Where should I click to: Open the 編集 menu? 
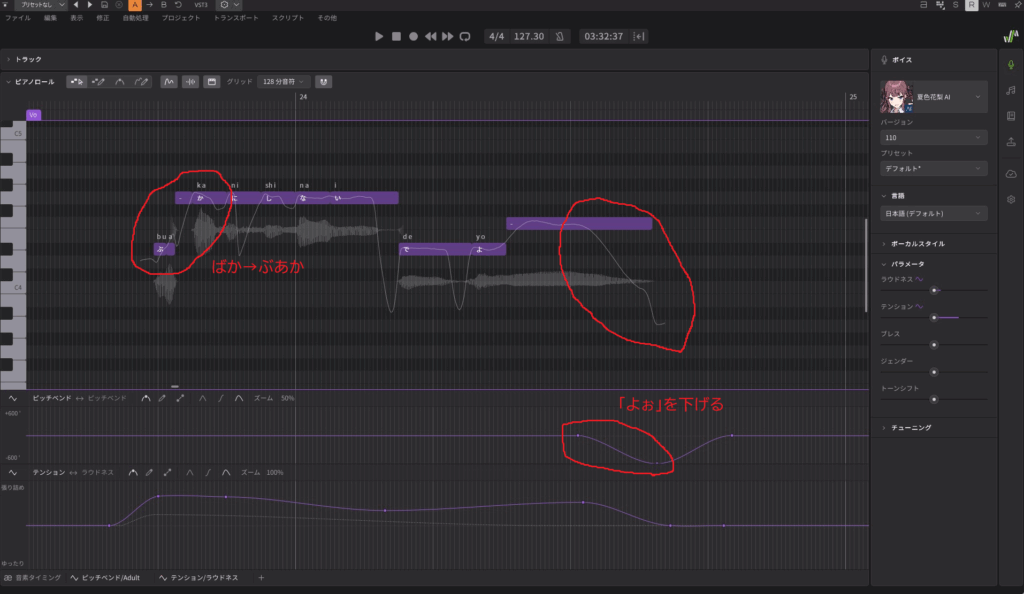[x=50, y=18]
